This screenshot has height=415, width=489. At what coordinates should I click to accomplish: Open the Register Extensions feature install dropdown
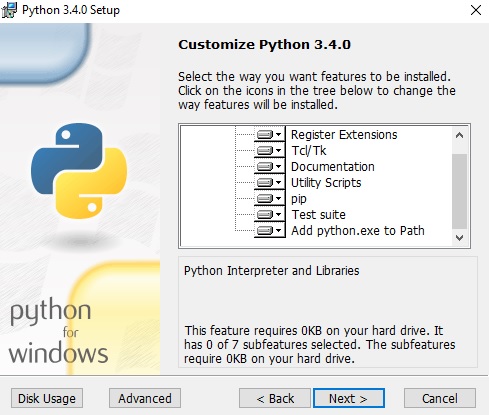click(x=270, y=135)
